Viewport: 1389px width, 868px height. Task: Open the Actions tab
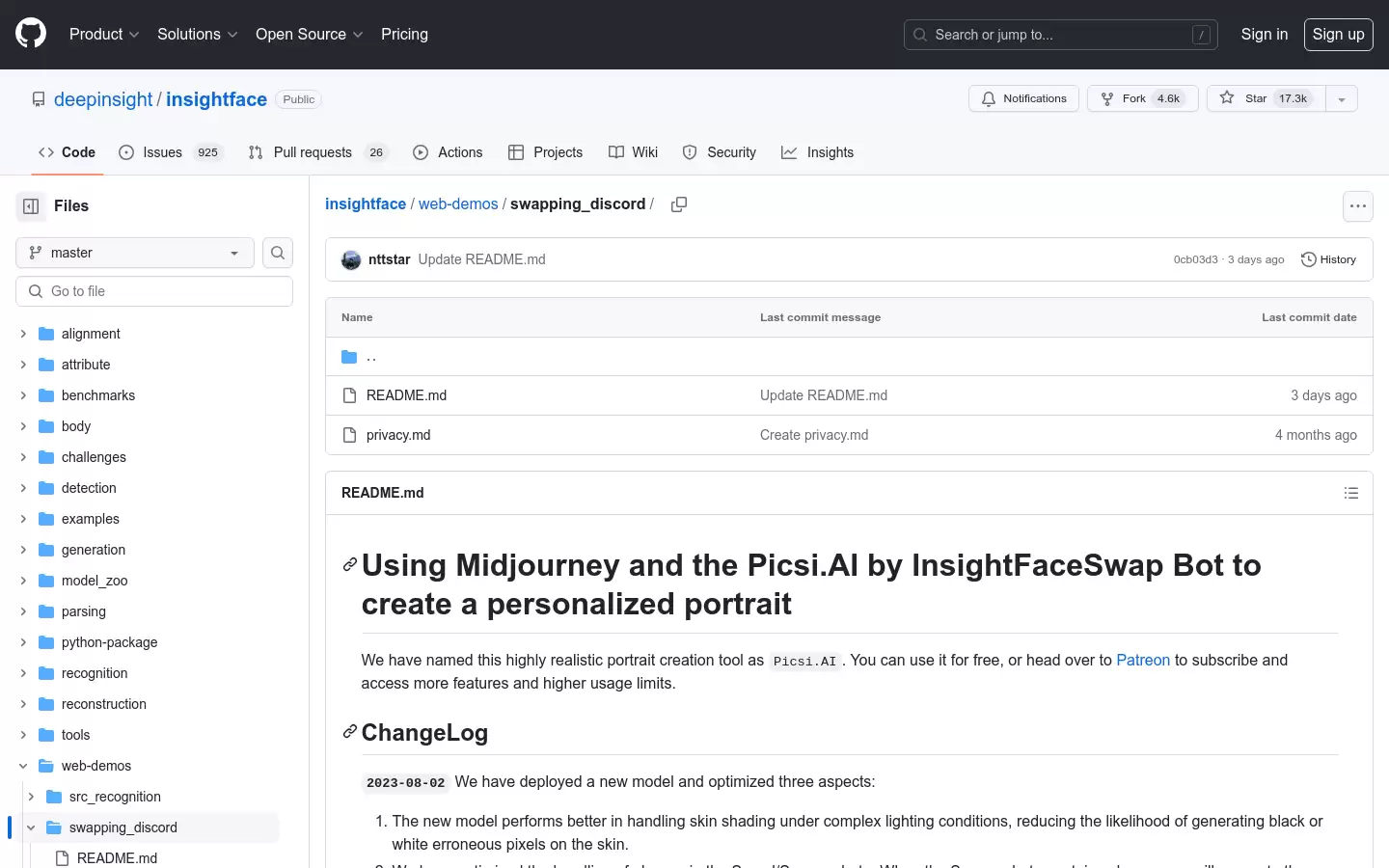(x=448, y=152)
